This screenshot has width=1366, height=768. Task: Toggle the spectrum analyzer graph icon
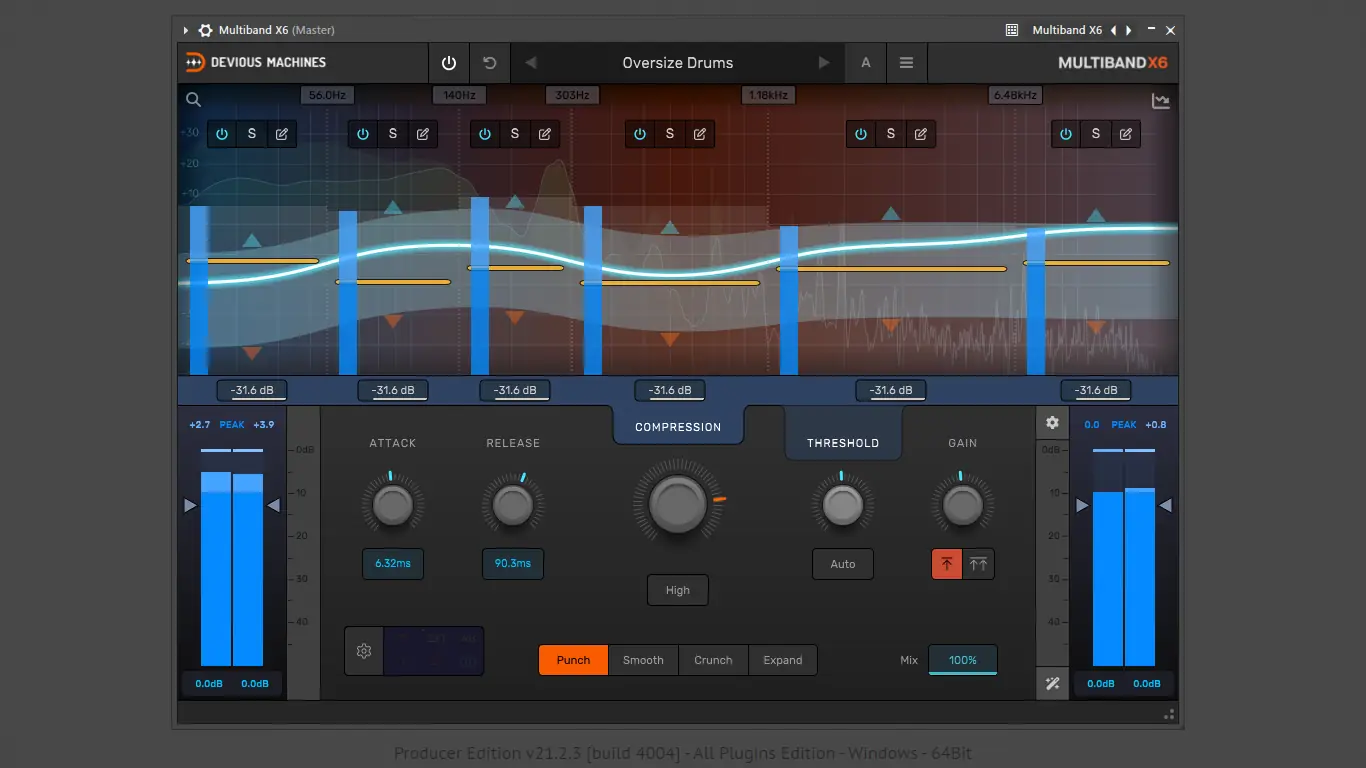[1161, 101]
